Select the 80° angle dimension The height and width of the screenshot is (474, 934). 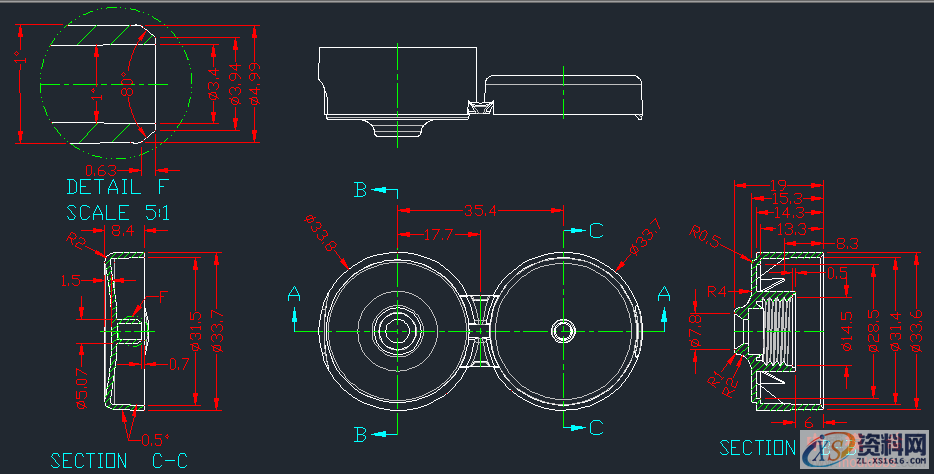(127, 86)
